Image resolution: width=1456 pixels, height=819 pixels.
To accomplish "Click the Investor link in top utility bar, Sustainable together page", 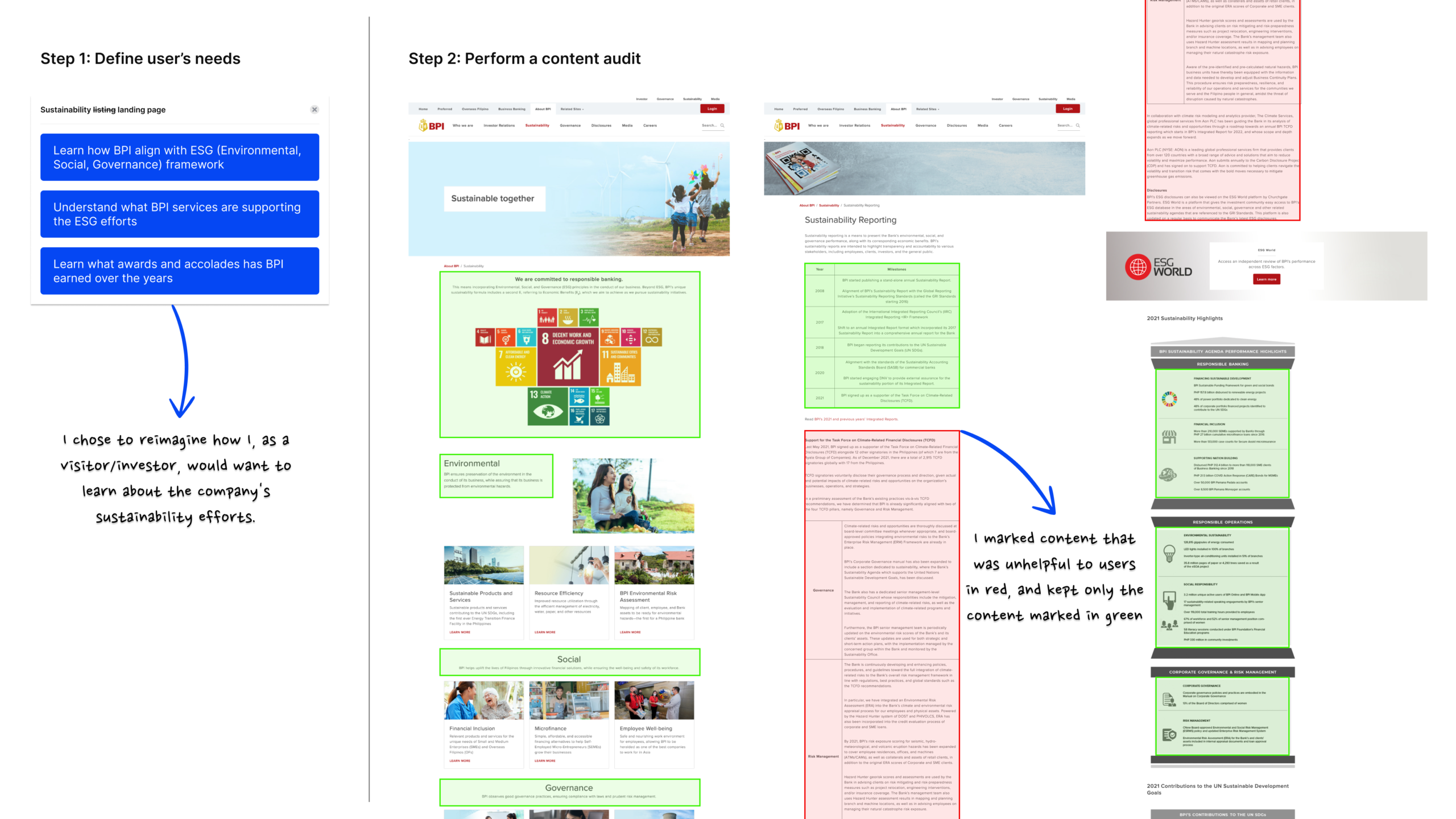I will tap(642, 99).
